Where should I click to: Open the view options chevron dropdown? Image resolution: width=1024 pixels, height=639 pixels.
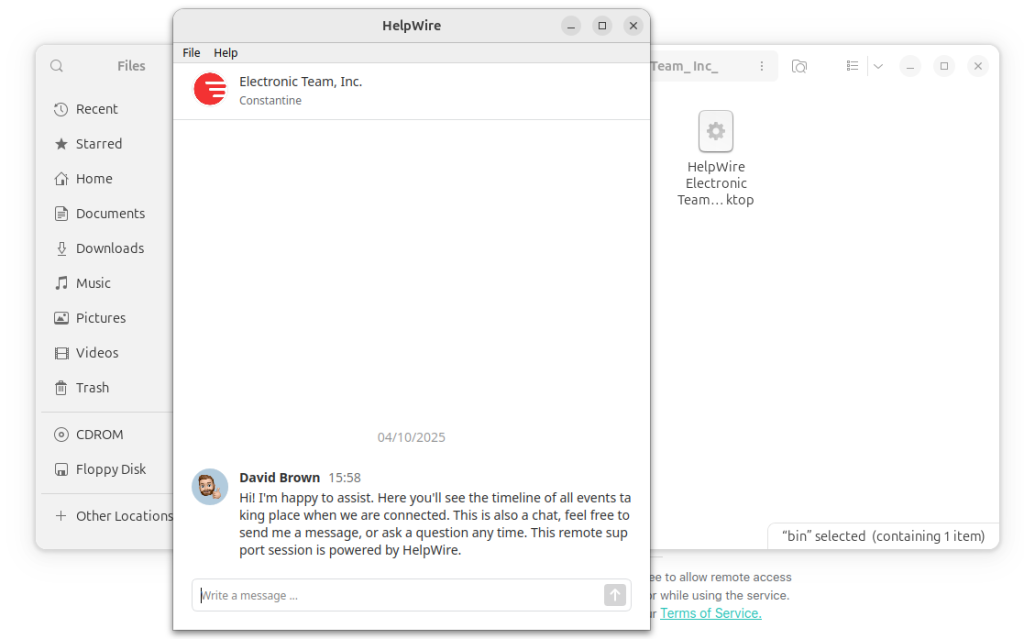[878, 65]
